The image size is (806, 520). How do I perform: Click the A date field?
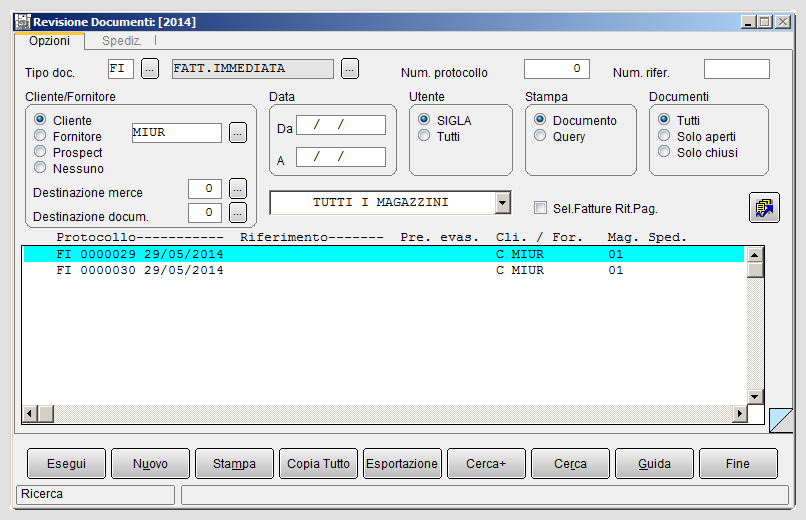pyautogui.click(x=341, y=157)
